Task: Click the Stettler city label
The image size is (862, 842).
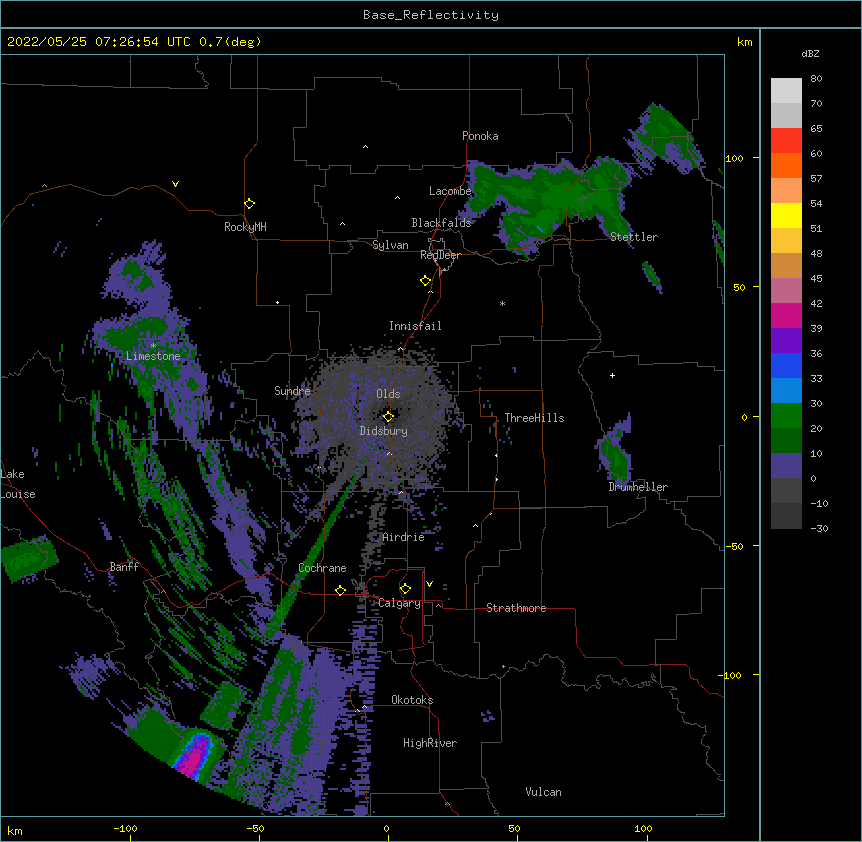Action: coord(634,237)
